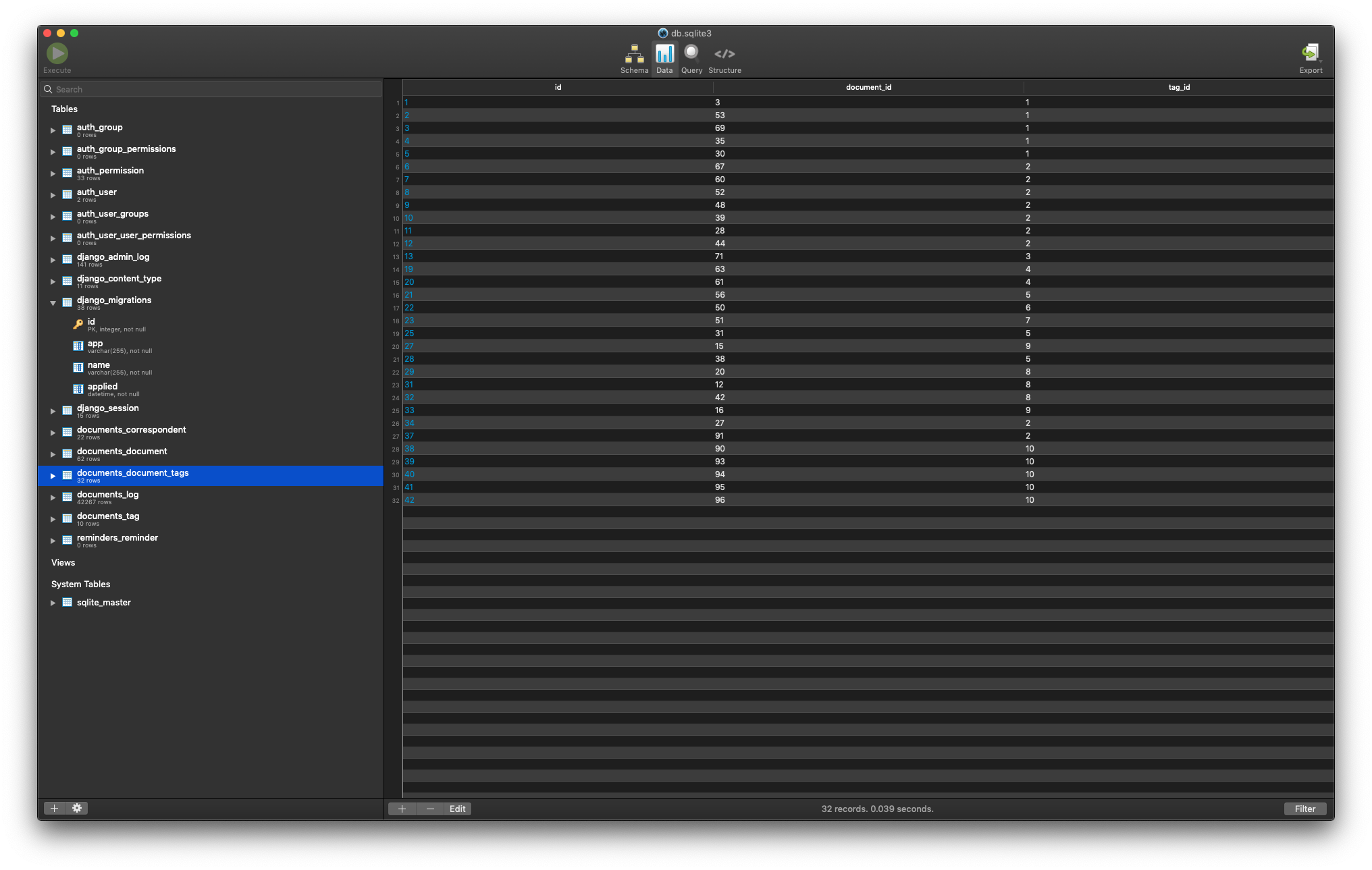Screen dimensions: 1372x870
Task: Expand the auth_group_permissions table
Action: pos(53,152)
